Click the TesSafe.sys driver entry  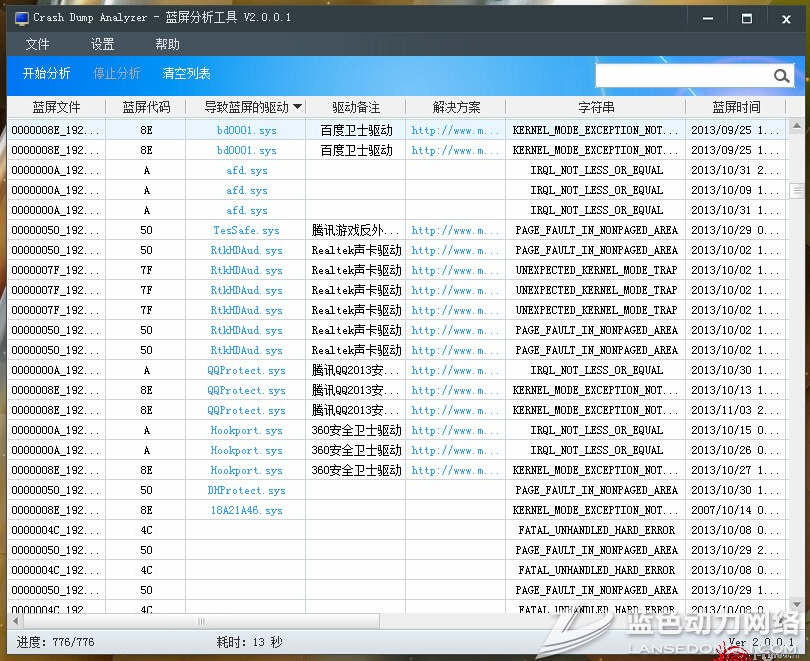click(246, 230)
